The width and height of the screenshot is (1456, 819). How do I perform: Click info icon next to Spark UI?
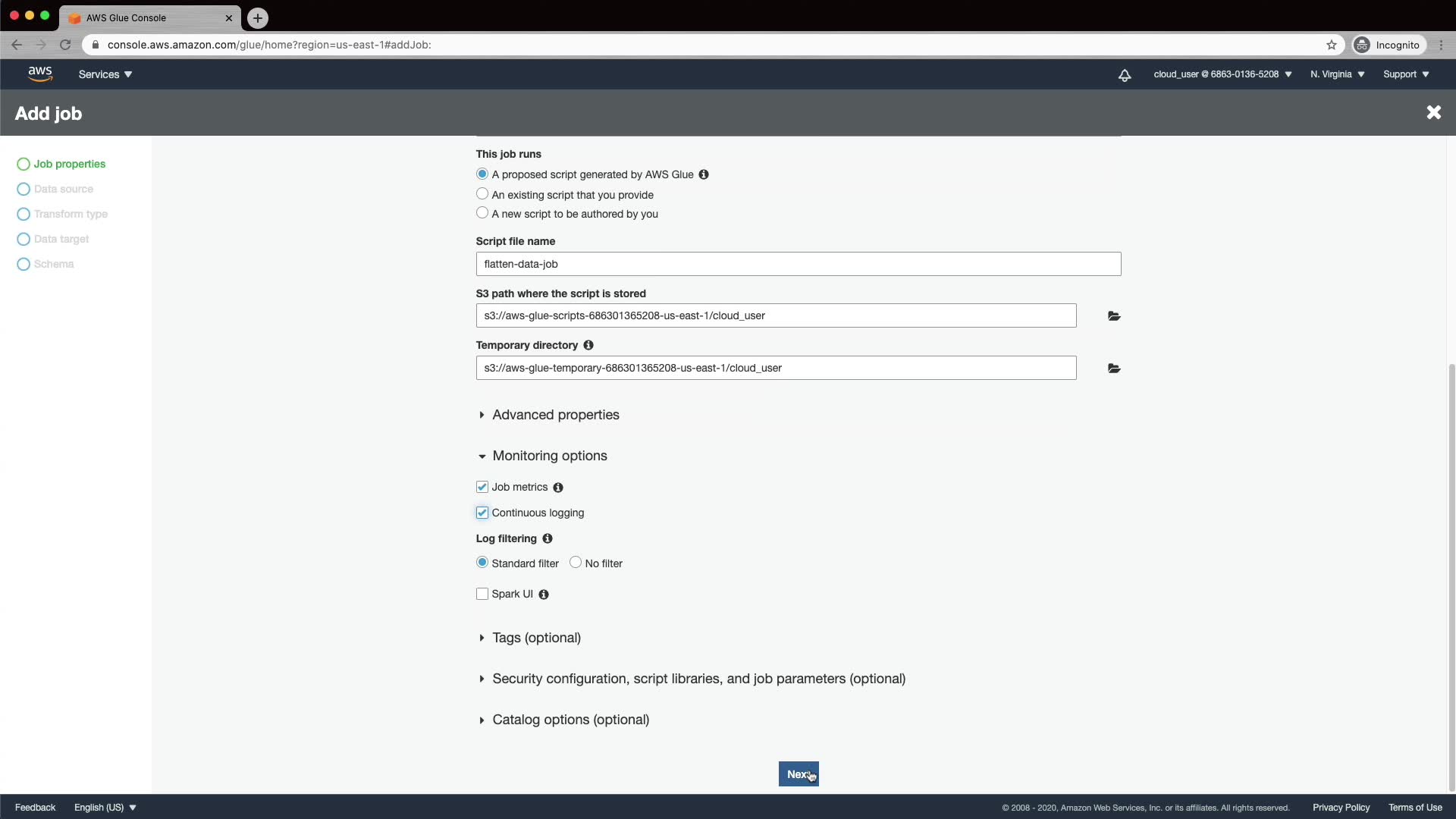coord(544,595)
